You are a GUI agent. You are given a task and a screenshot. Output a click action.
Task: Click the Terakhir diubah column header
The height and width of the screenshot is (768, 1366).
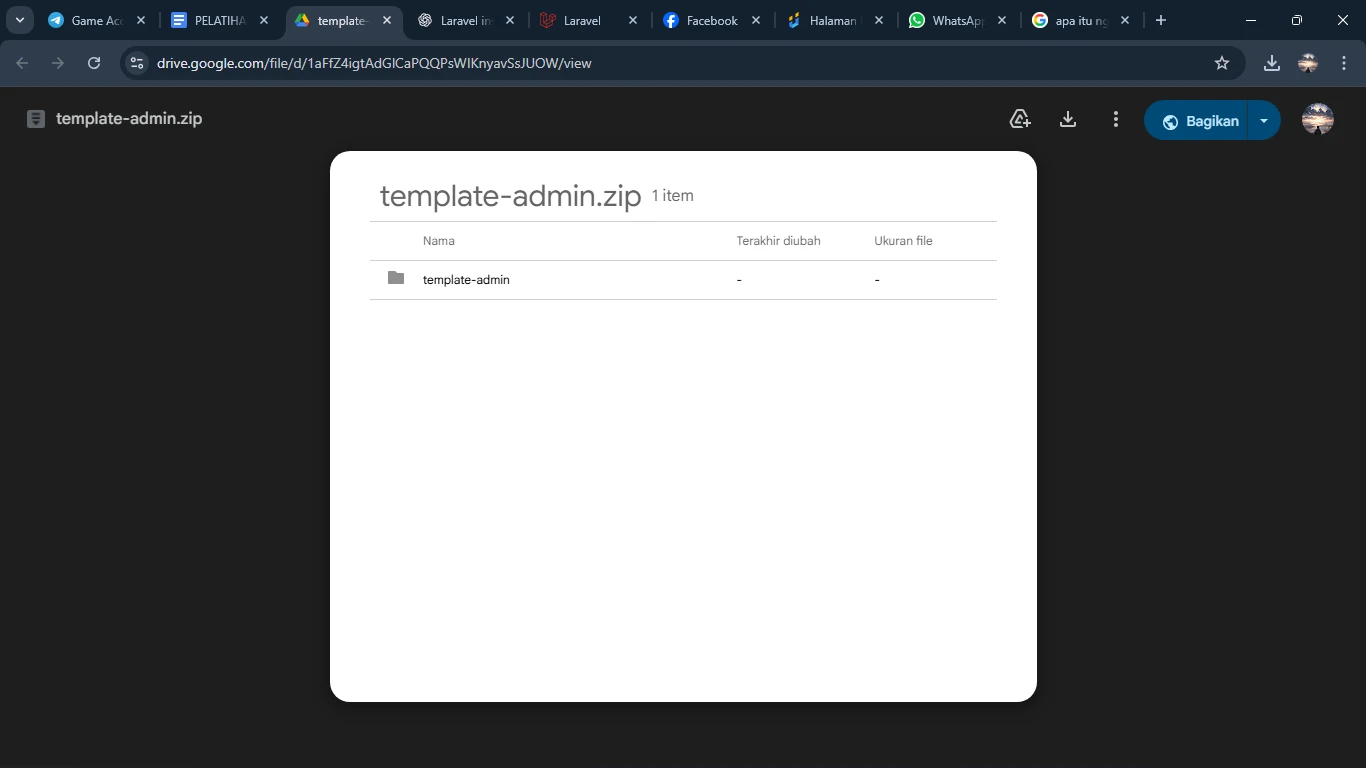(778, 241)
